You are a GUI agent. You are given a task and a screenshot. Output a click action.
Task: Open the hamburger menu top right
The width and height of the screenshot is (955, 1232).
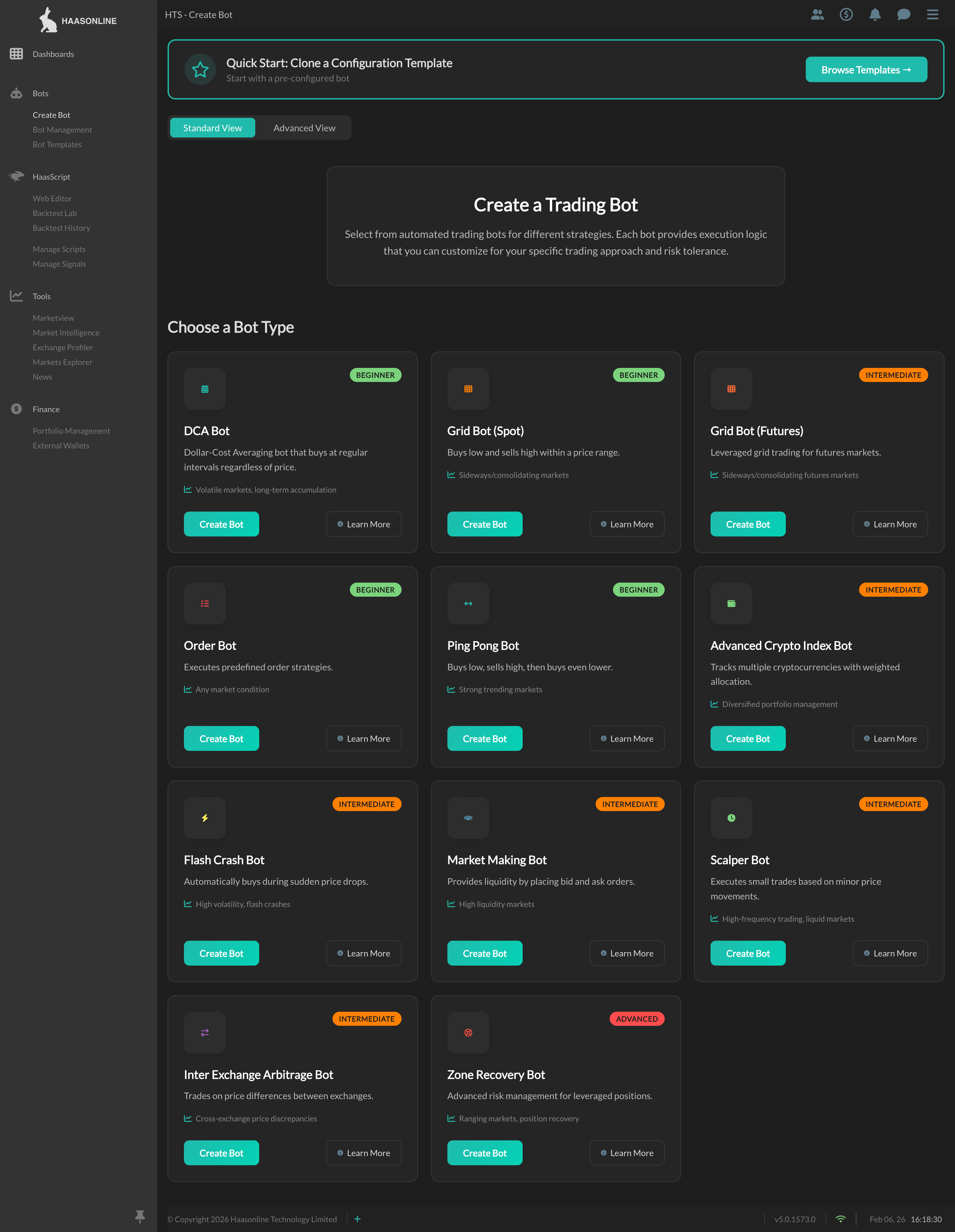932,15
